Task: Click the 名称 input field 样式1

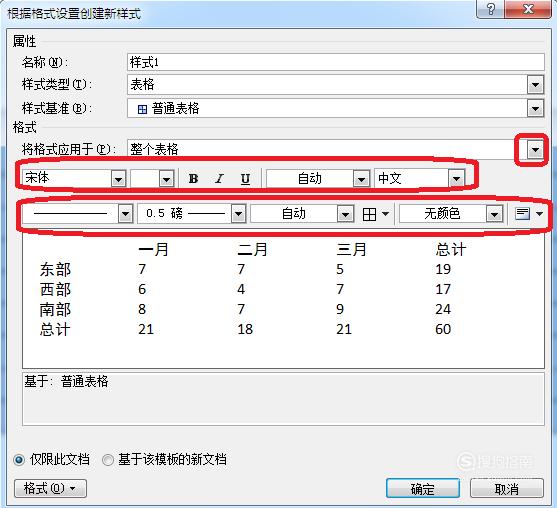Action: 335,62
